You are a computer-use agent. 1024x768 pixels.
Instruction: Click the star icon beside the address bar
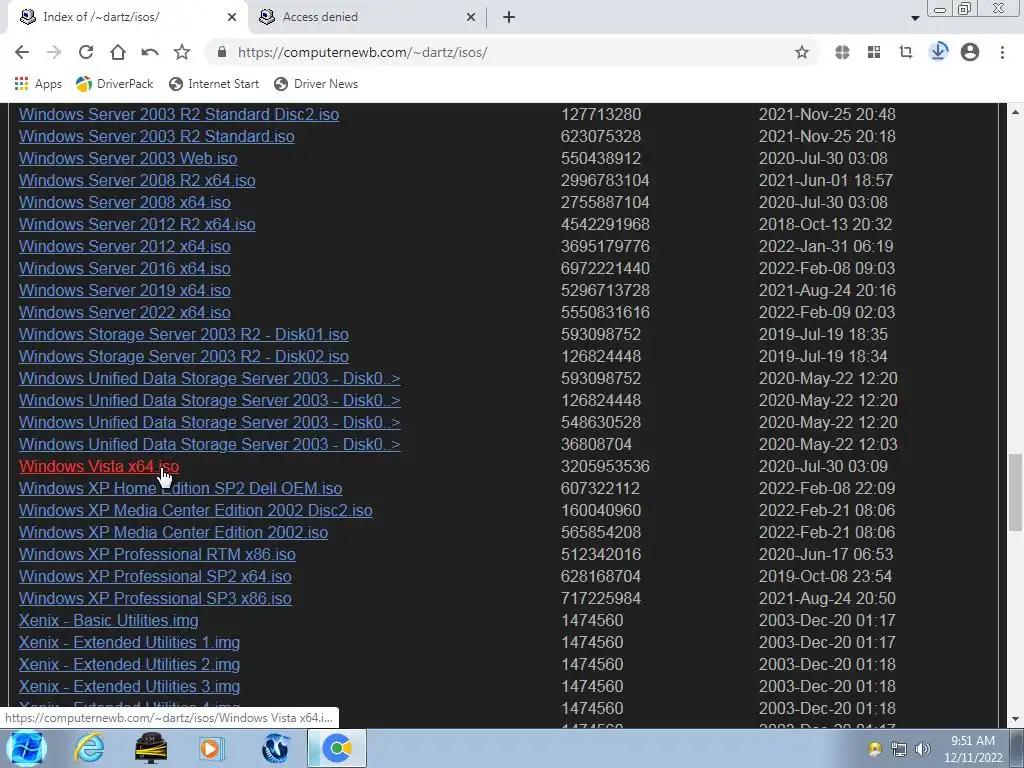182,52
